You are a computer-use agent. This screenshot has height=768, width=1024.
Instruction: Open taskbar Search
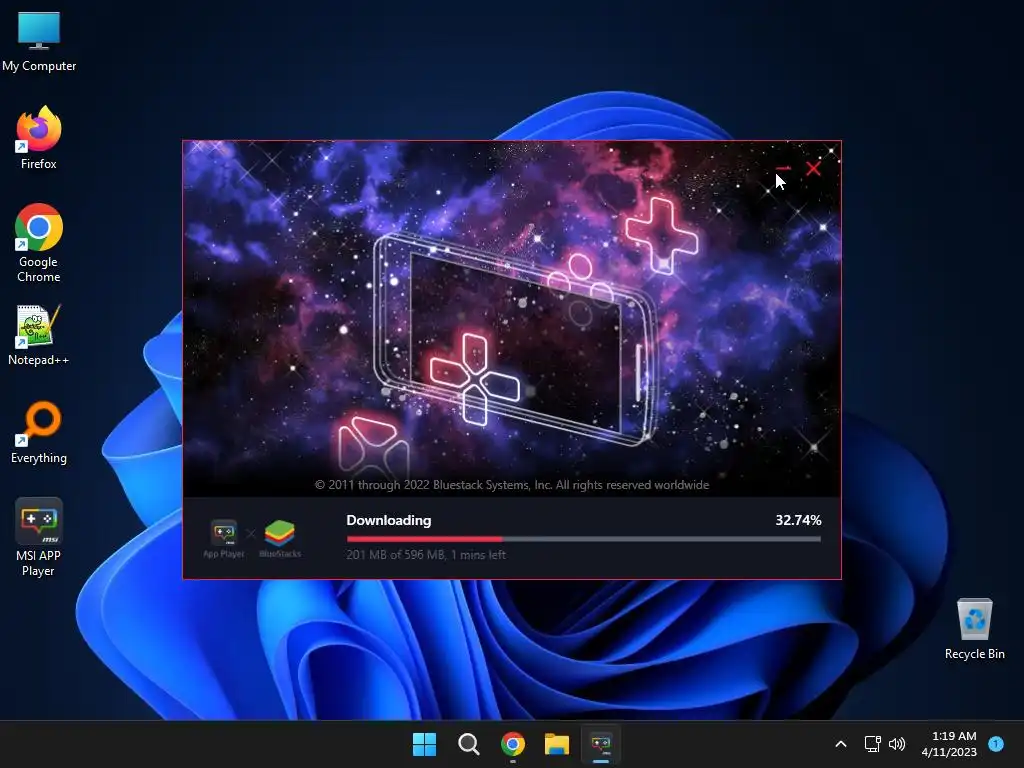468,744
